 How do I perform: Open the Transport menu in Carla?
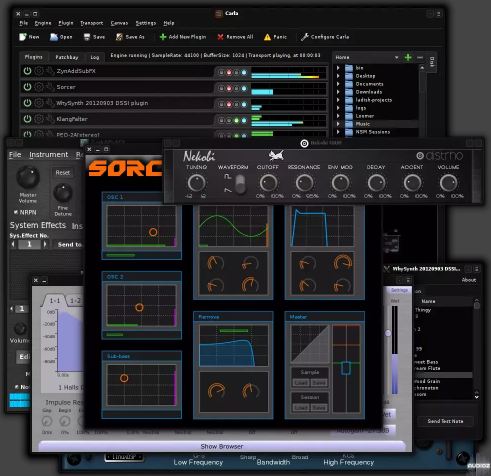coord(92,23)
